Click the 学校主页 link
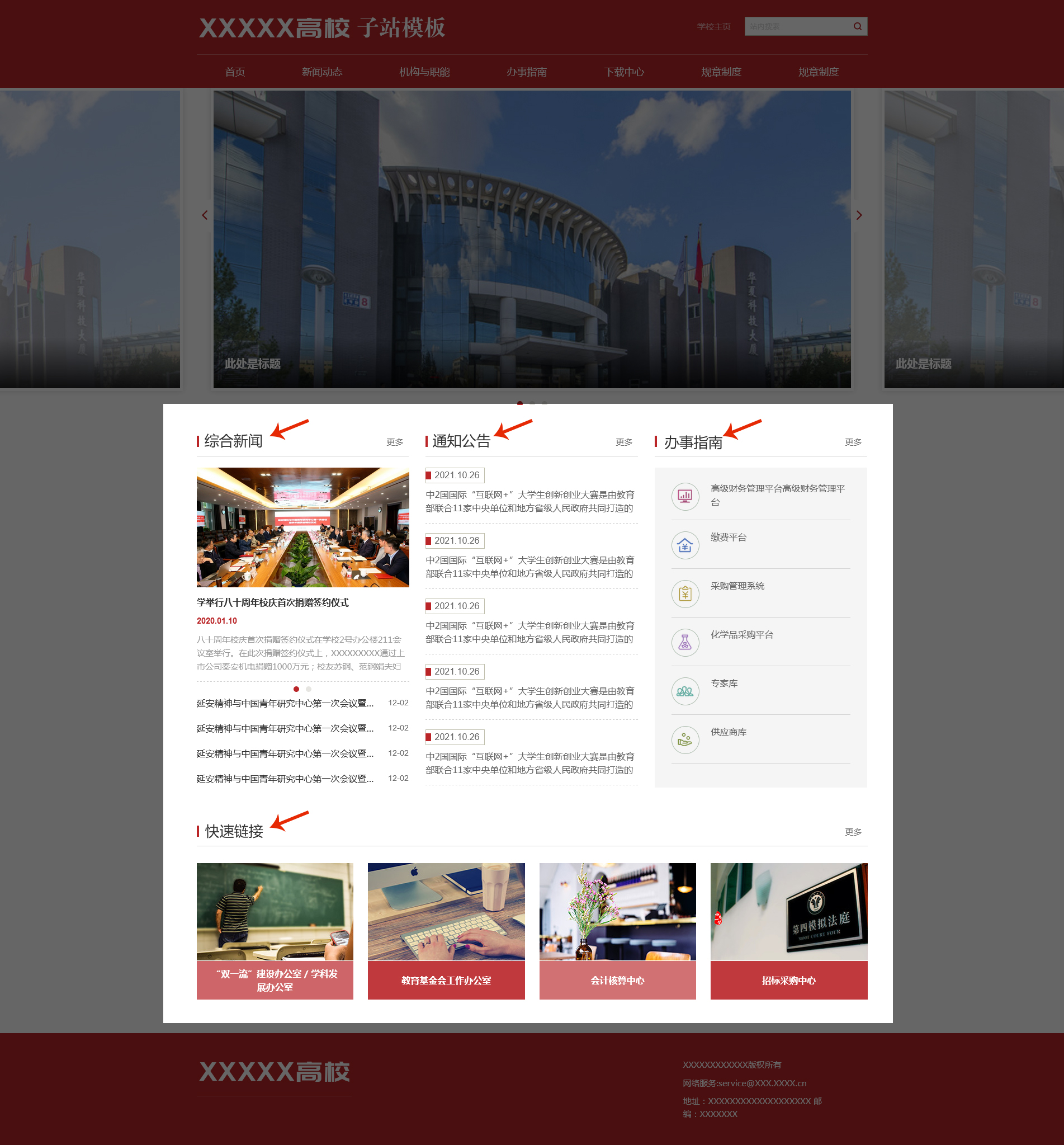Image resolution: width=1064 pixels, height=1145 pixels. pyautogui.click(x=713, y=26)
